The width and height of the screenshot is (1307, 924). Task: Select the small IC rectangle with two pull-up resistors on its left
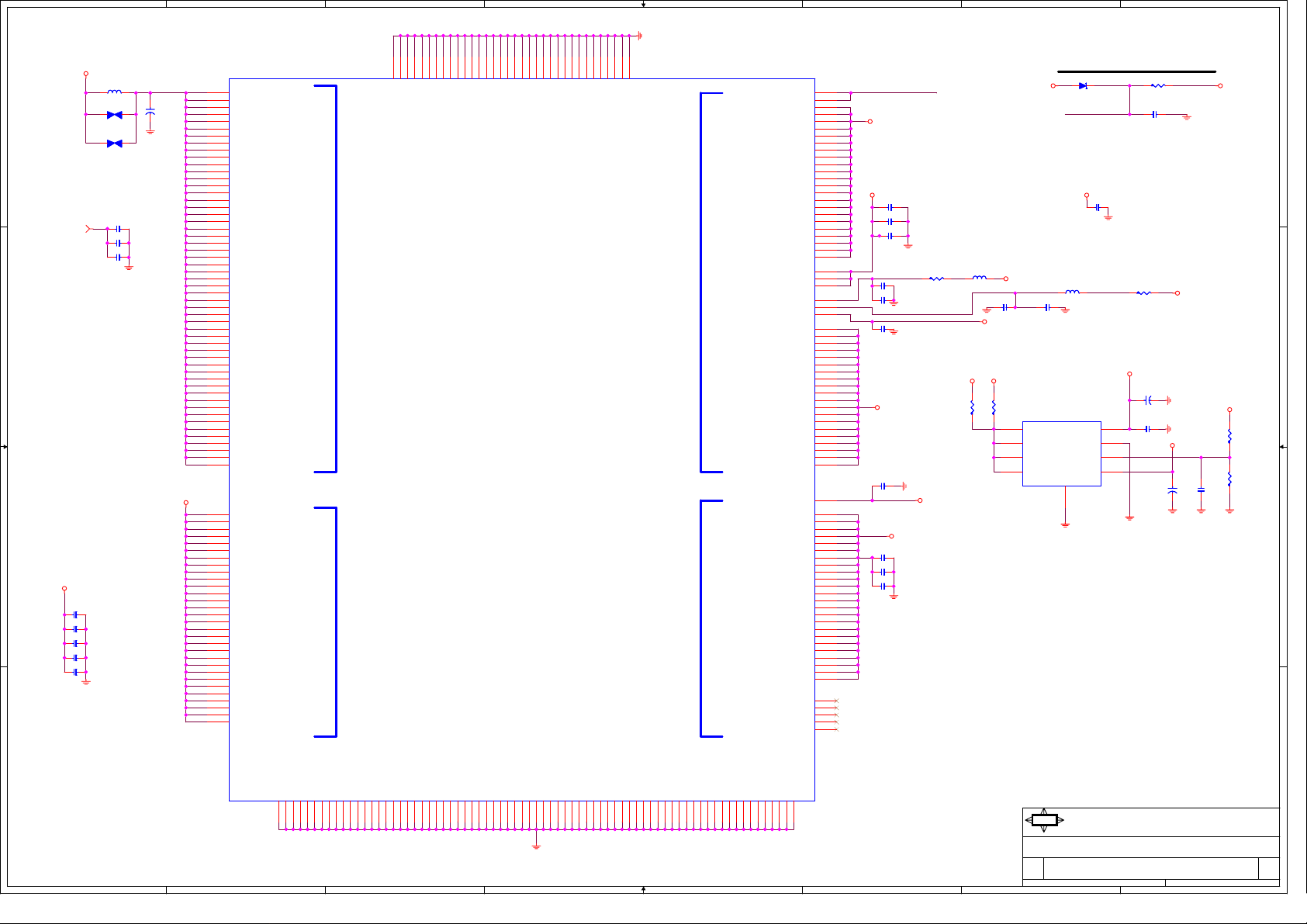tap(1062, 454)
